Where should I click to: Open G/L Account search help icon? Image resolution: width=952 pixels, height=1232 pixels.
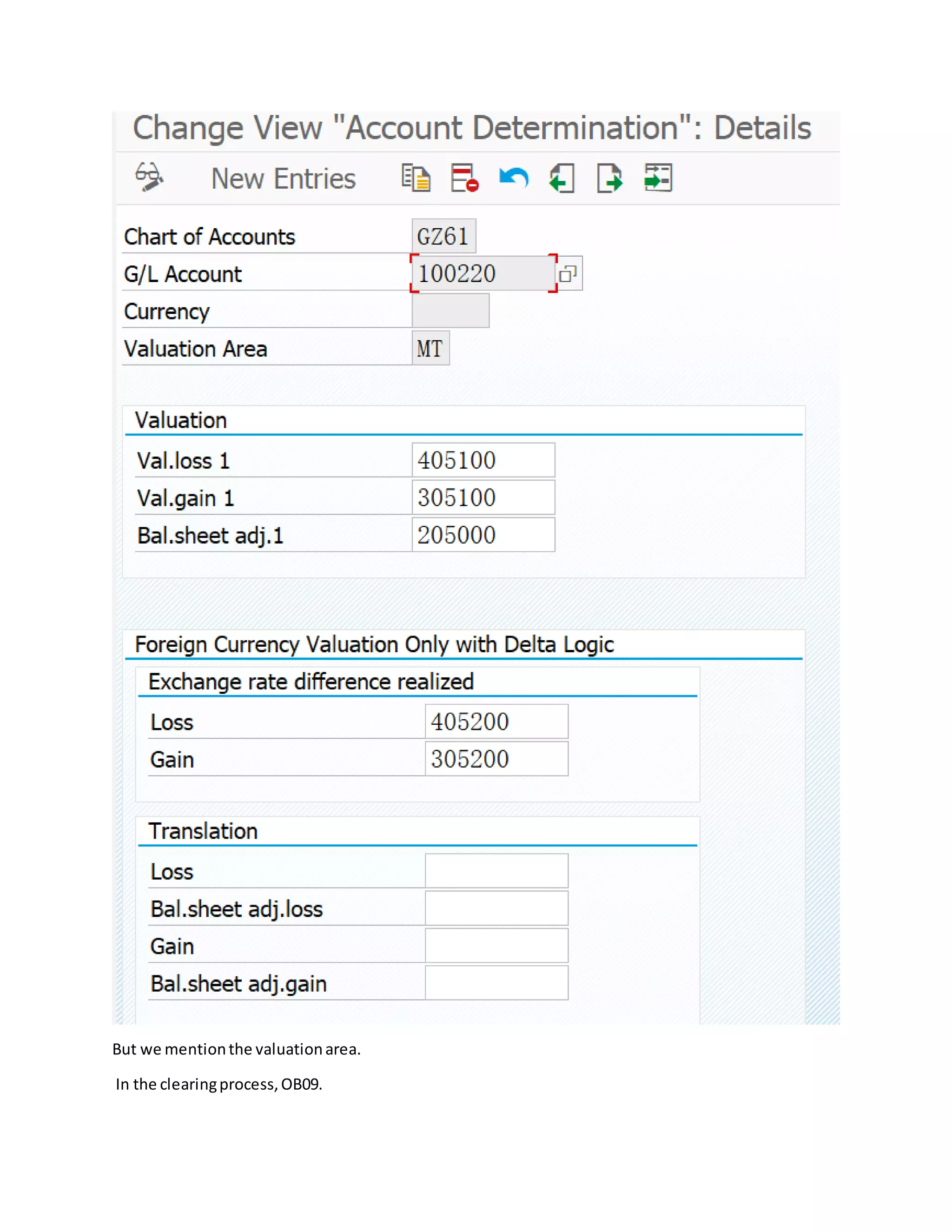point(568,274)
